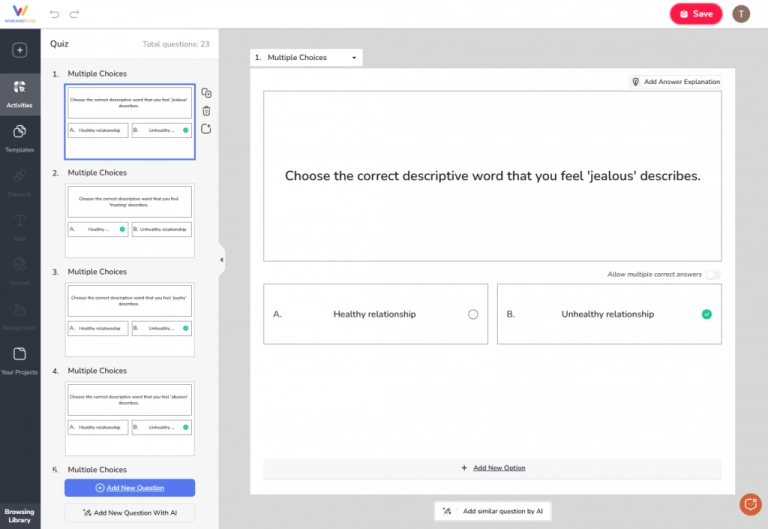Image resolution: width=768 pixels, height=529 pixels.
Task: Collapse the quiz panel with the arrow handle
Action: 221,260
